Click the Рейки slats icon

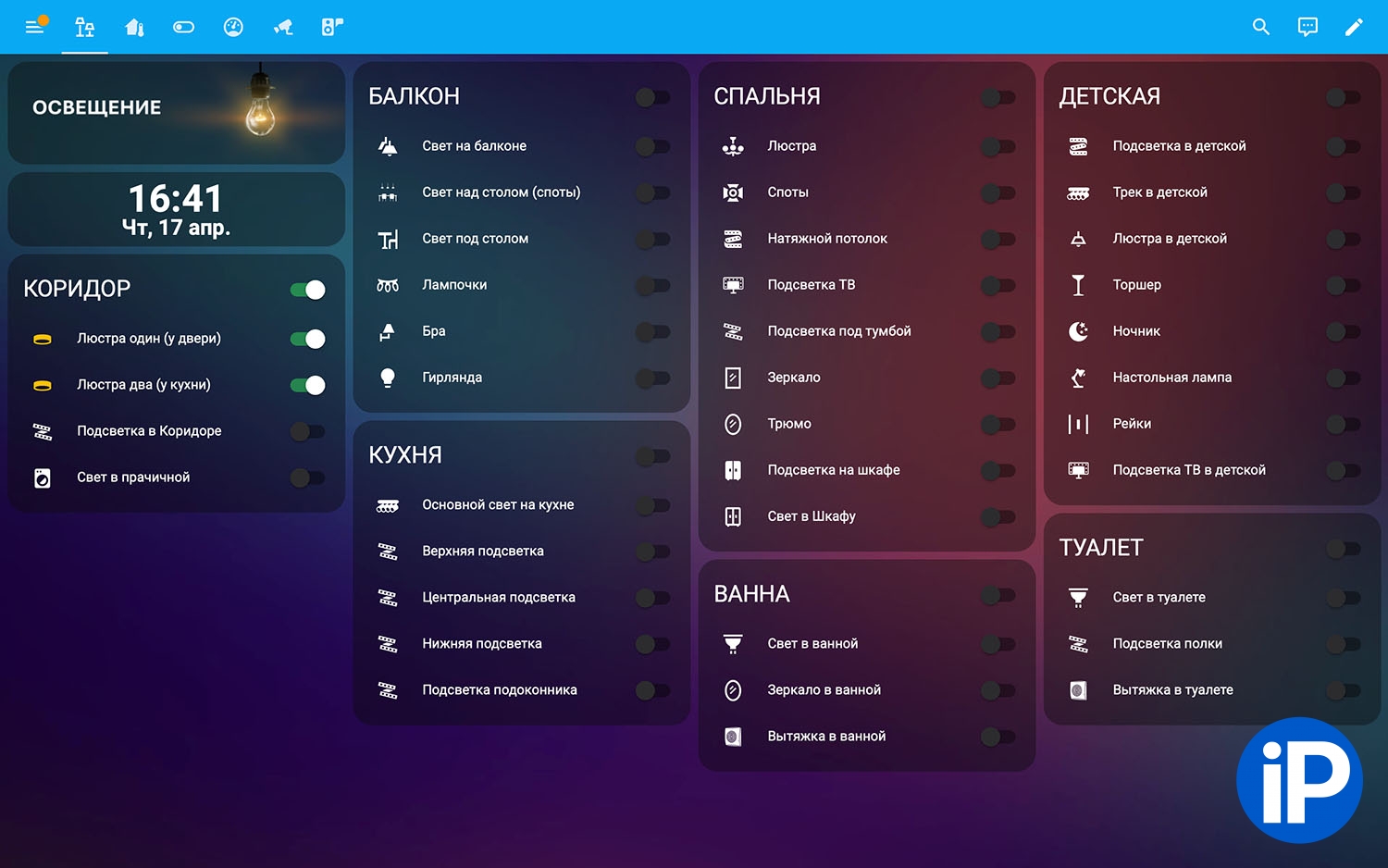coord(1078,424)
